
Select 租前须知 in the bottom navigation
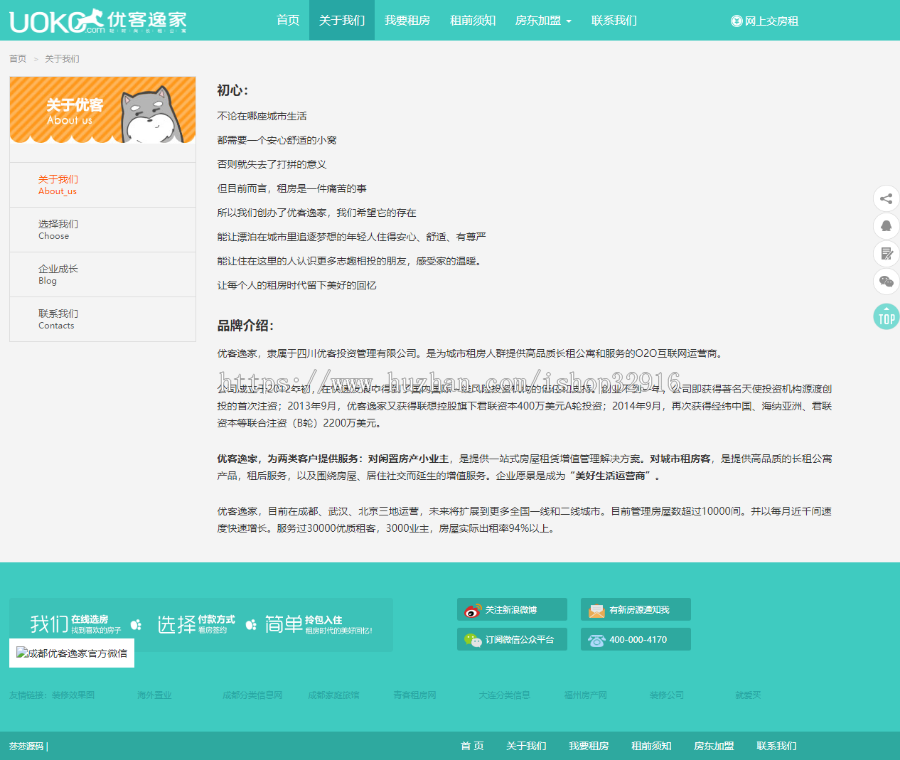652,746
